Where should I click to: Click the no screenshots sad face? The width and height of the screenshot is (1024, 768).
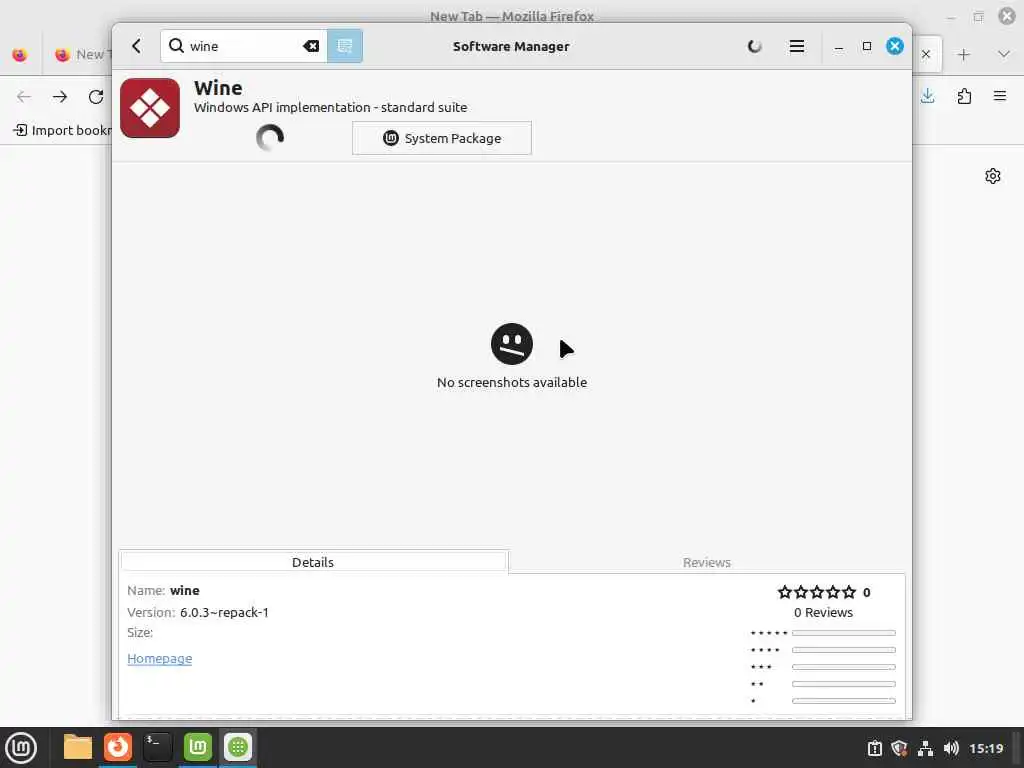click(x=512, y=344)
